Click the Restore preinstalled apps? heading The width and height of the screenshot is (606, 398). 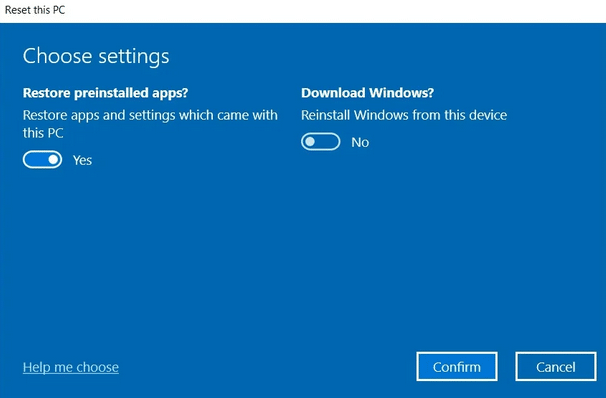click(x=106, y=93)
